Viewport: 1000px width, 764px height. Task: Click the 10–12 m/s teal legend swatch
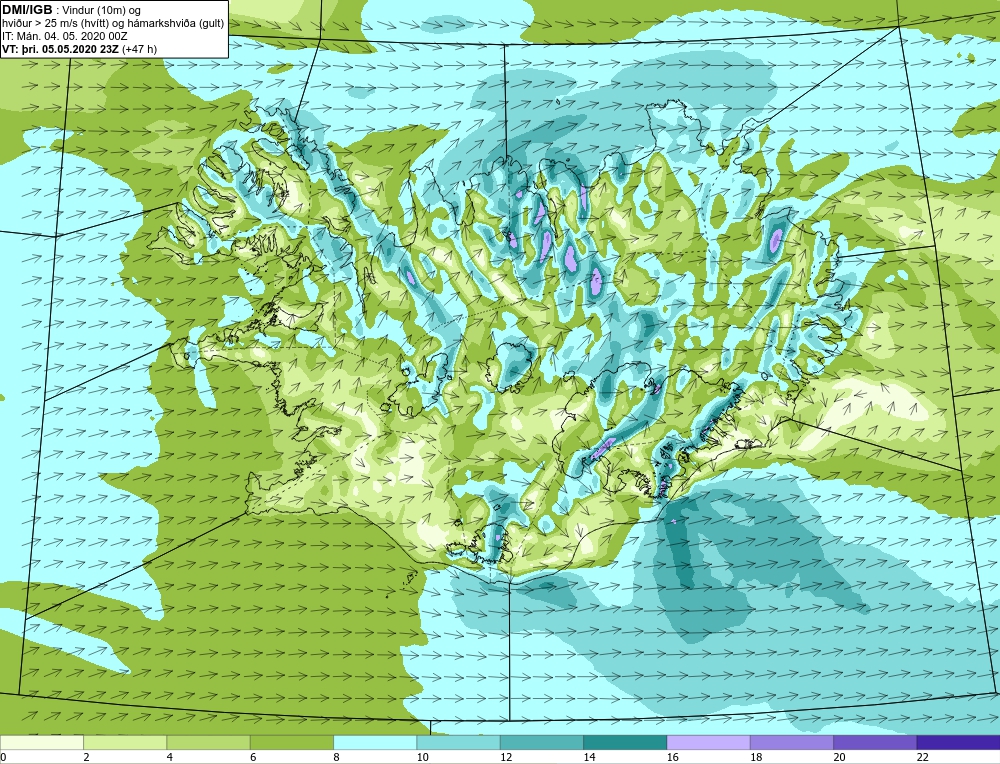point(459,742)
